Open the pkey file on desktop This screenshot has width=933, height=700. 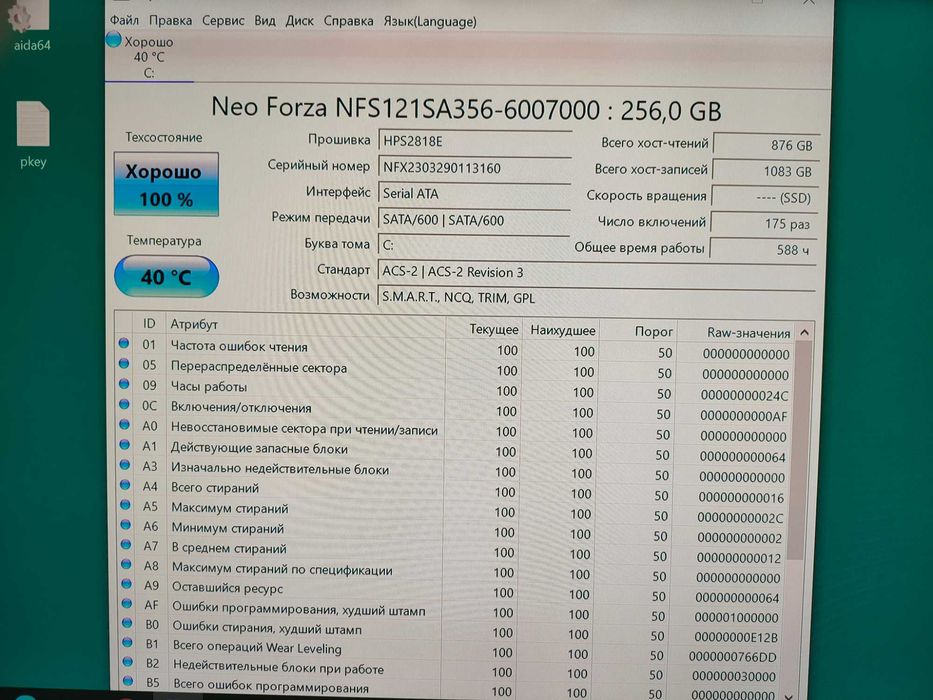[x=33, y=135]
